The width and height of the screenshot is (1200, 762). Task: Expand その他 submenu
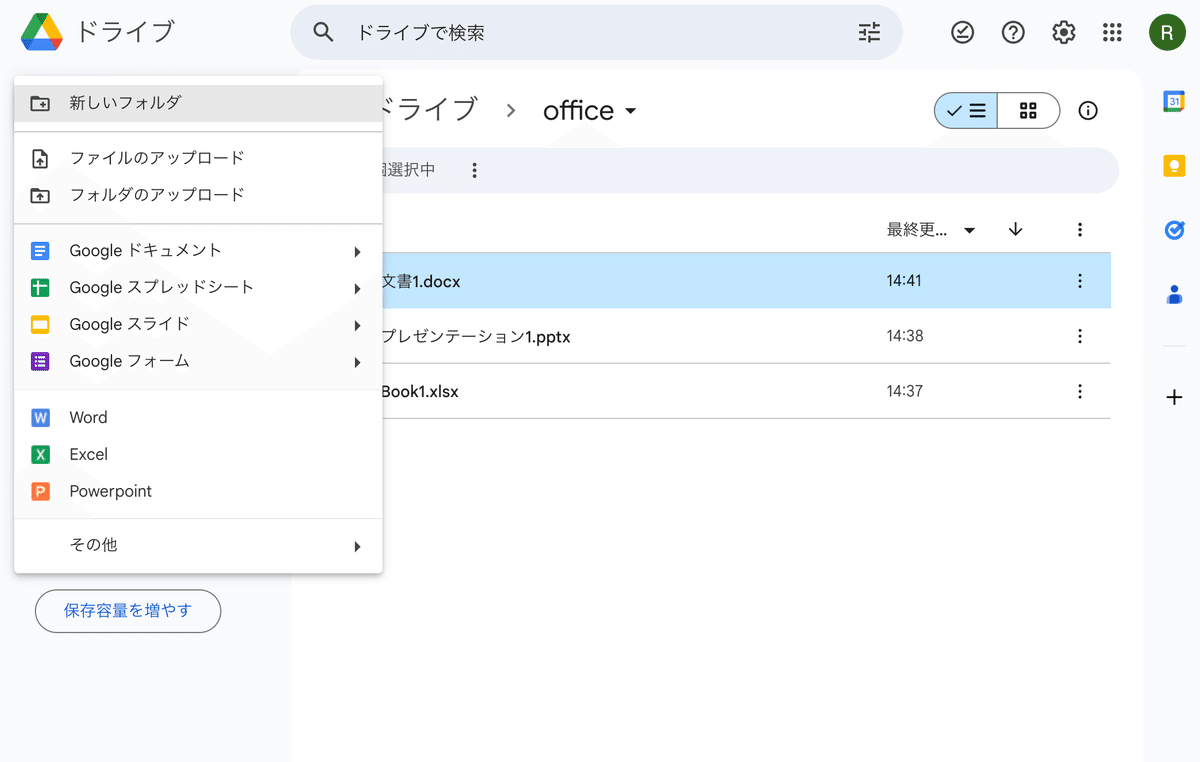pos(198,545)
